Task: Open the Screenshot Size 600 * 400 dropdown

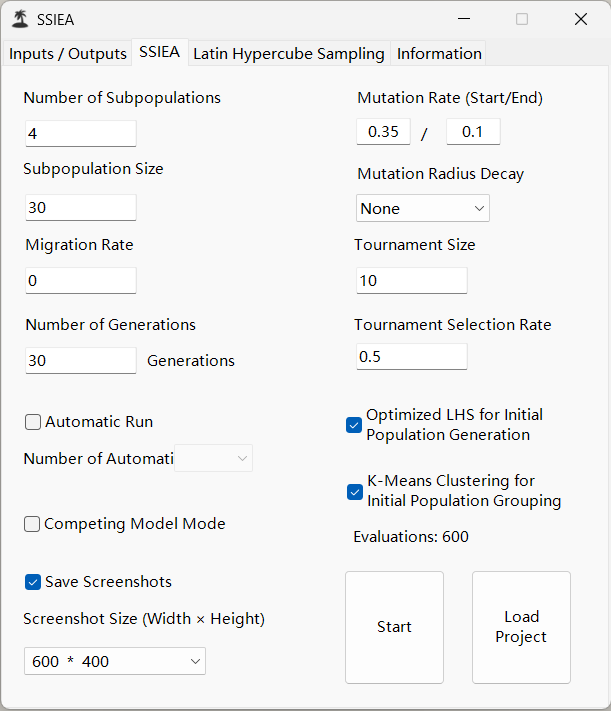Action: [115, 661]
